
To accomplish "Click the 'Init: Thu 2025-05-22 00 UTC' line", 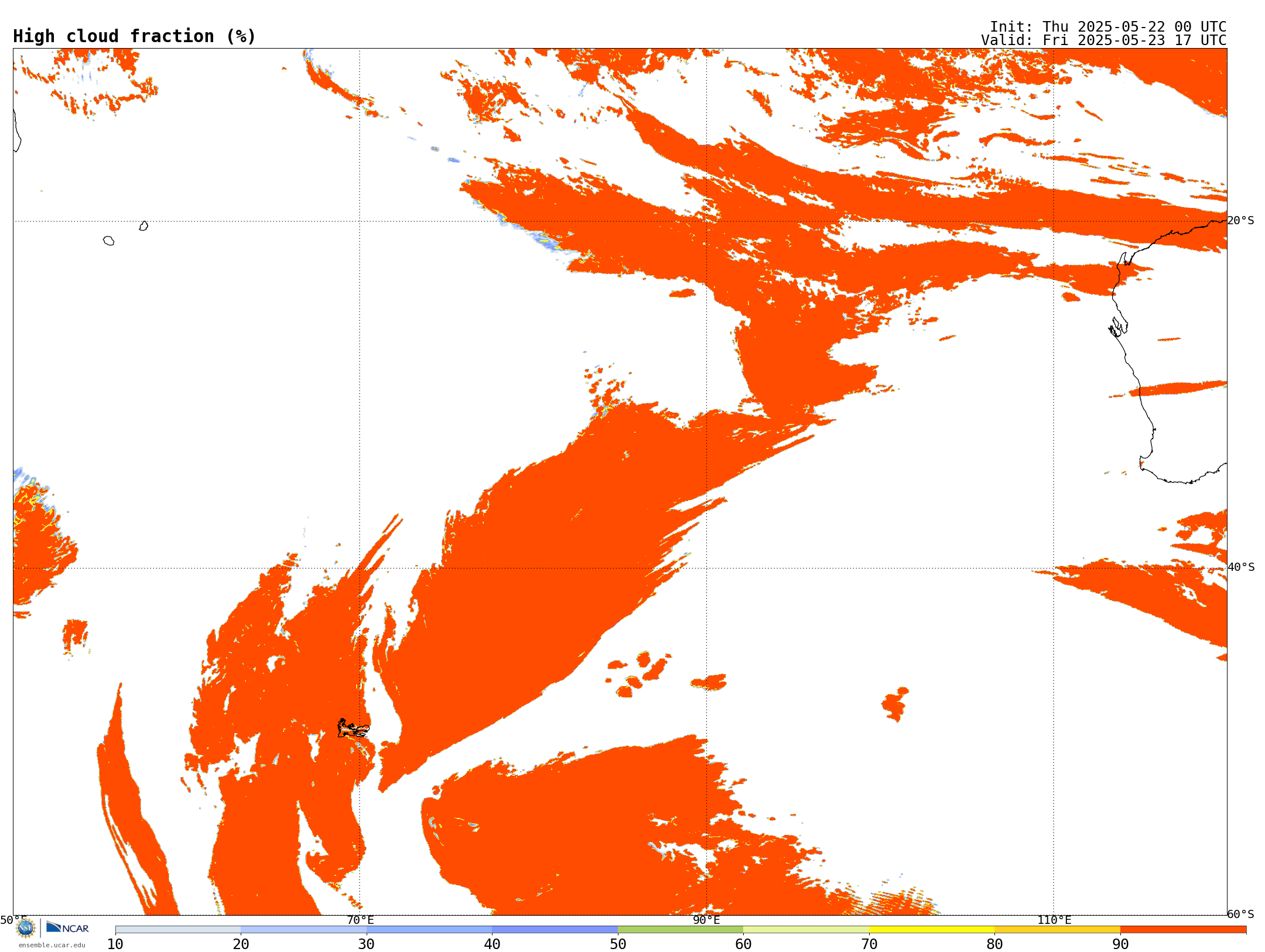I will click(x=1108, y=27).
